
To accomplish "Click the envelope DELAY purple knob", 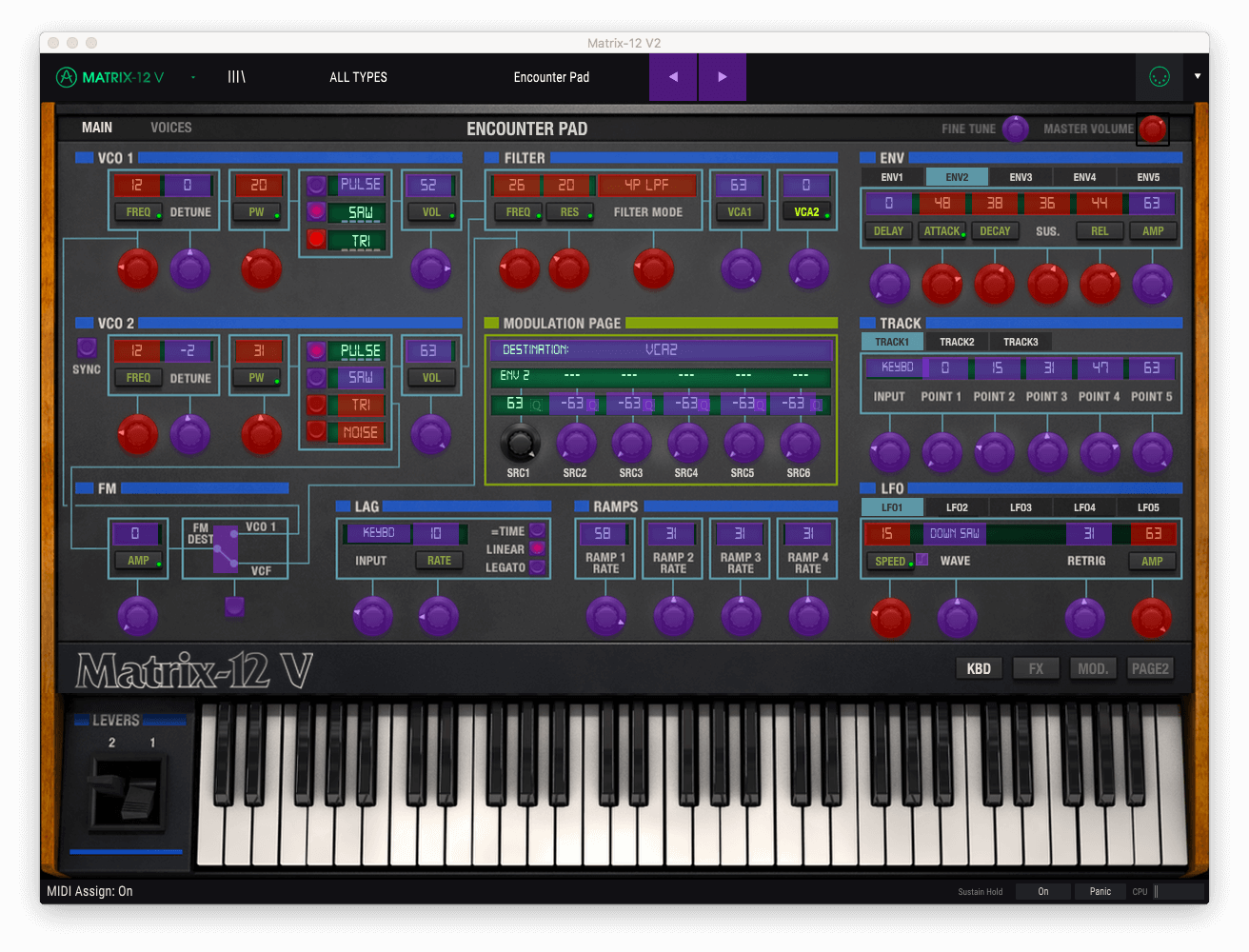I will [x=890, y=284].
